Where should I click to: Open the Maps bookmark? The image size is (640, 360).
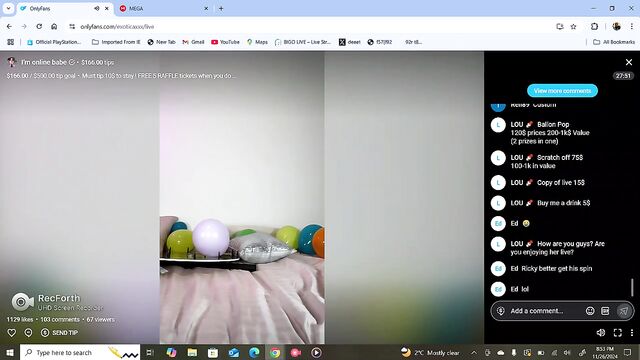click(257, 42)
